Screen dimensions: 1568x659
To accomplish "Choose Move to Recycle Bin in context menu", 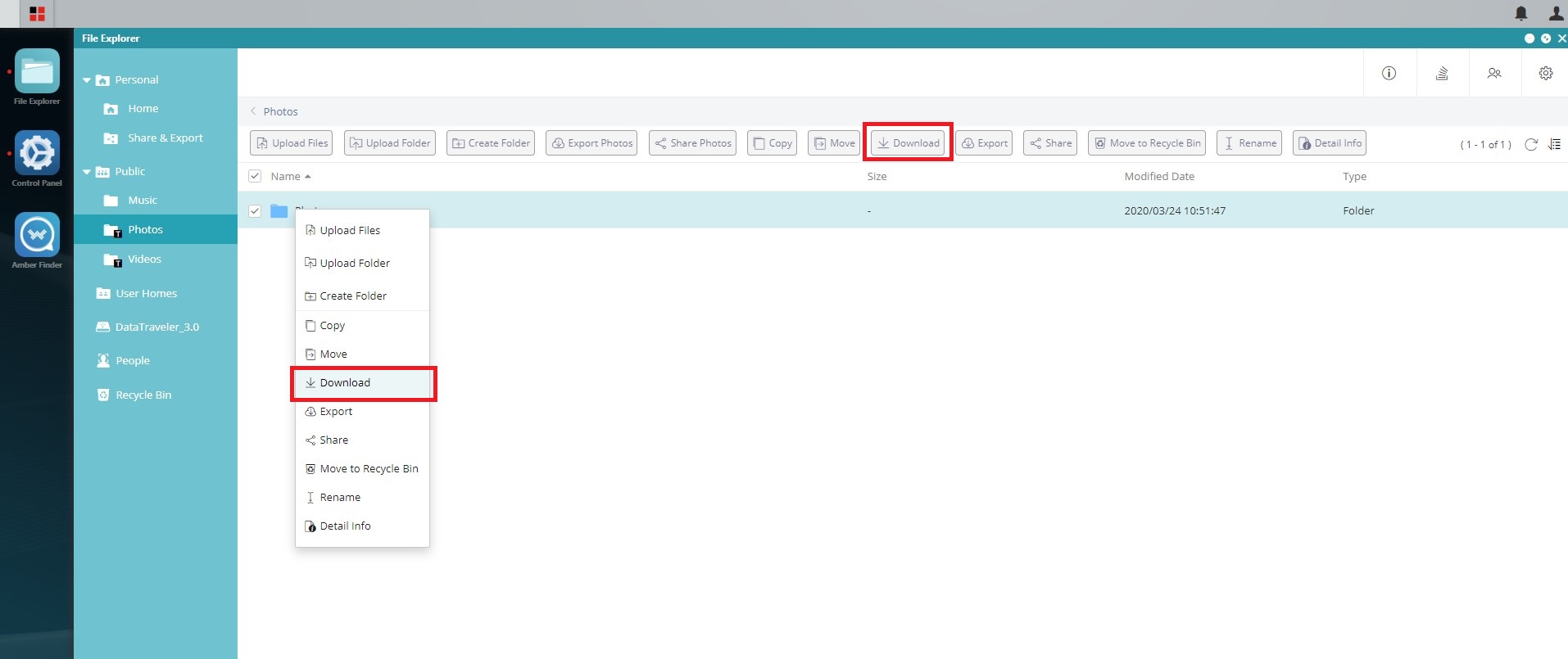I will click(x=362, y=468).
